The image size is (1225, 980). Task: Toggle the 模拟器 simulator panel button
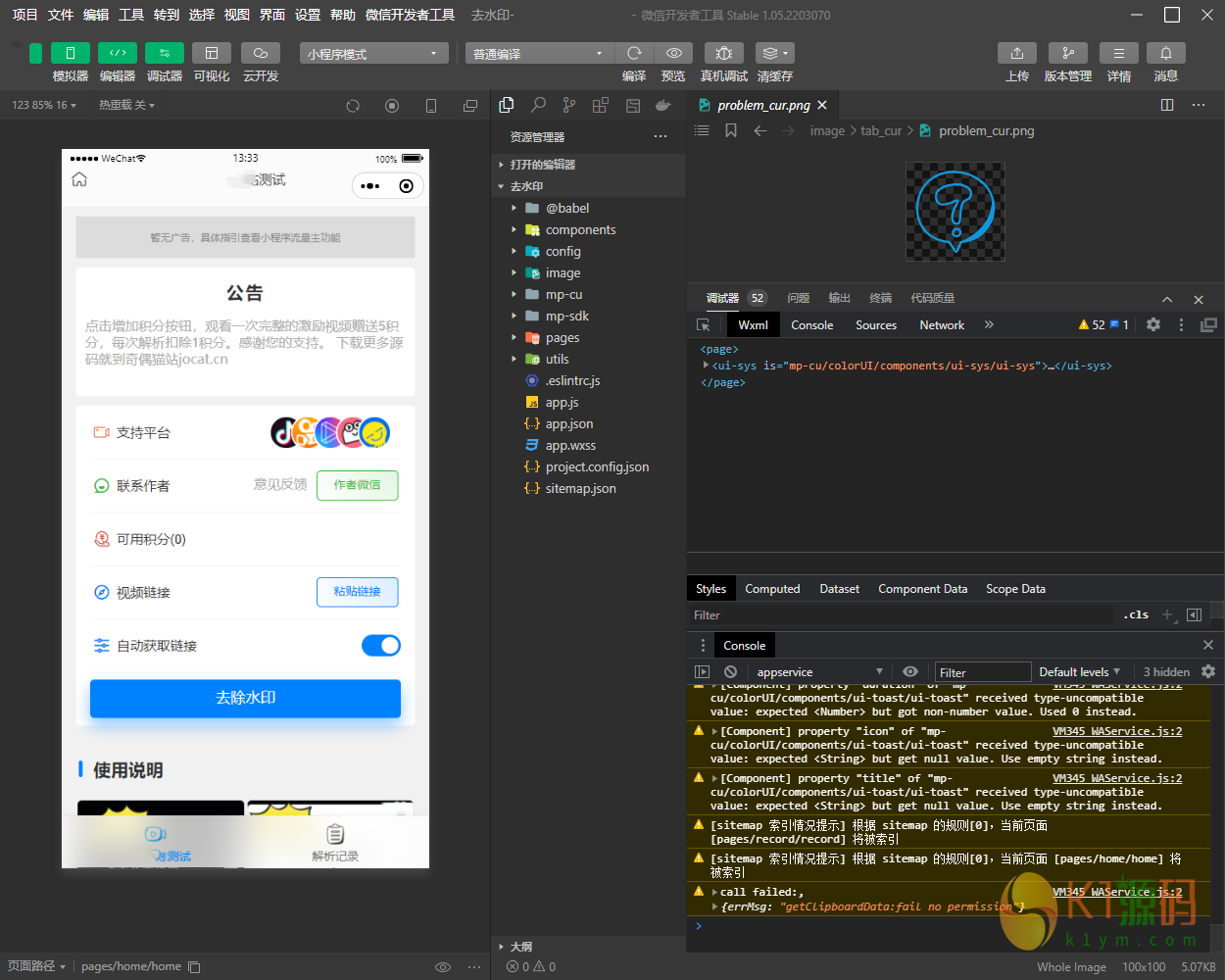point(70,53)
